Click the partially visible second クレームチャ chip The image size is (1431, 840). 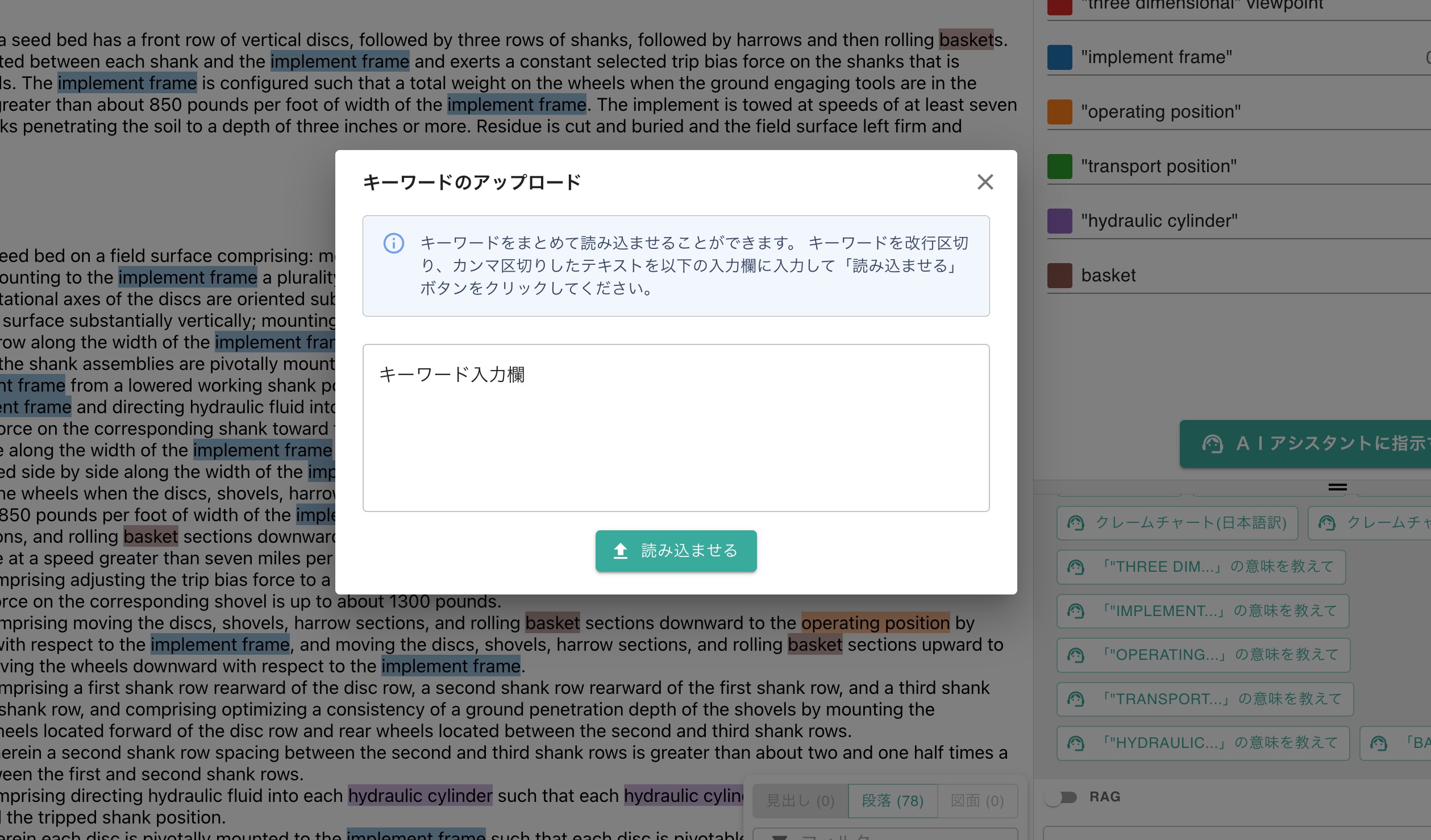pos(1370,523)
